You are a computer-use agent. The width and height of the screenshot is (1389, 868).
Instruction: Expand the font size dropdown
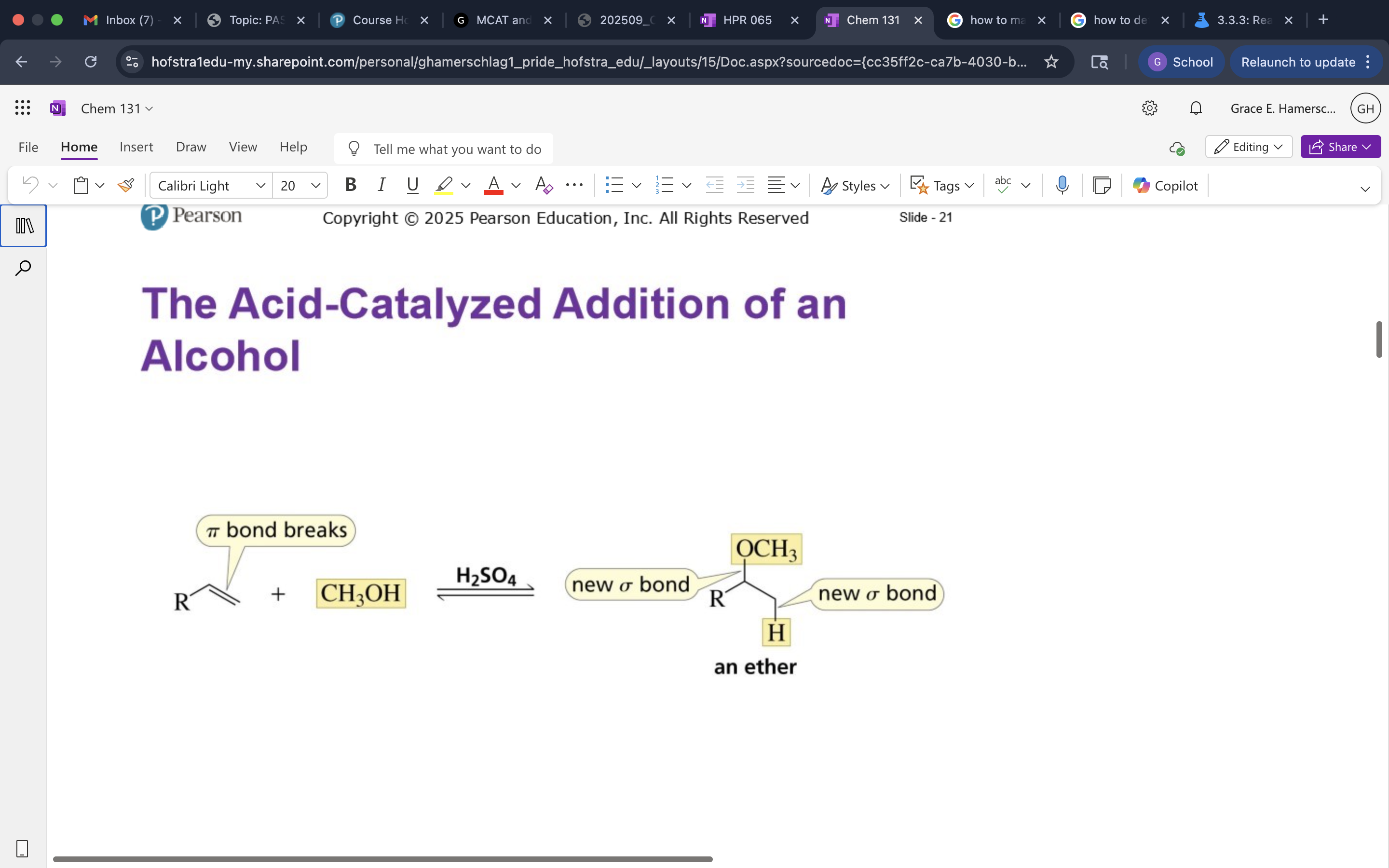316,185
